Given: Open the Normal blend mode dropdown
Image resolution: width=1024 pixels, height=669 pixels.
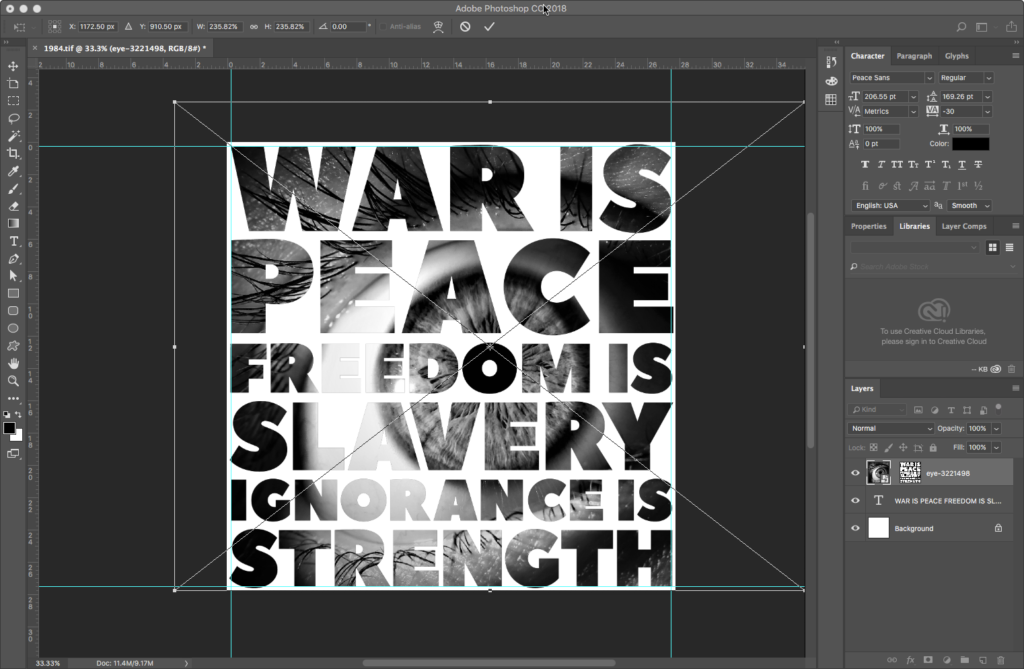Looking at the screenshot, I should tap(890, 428).
